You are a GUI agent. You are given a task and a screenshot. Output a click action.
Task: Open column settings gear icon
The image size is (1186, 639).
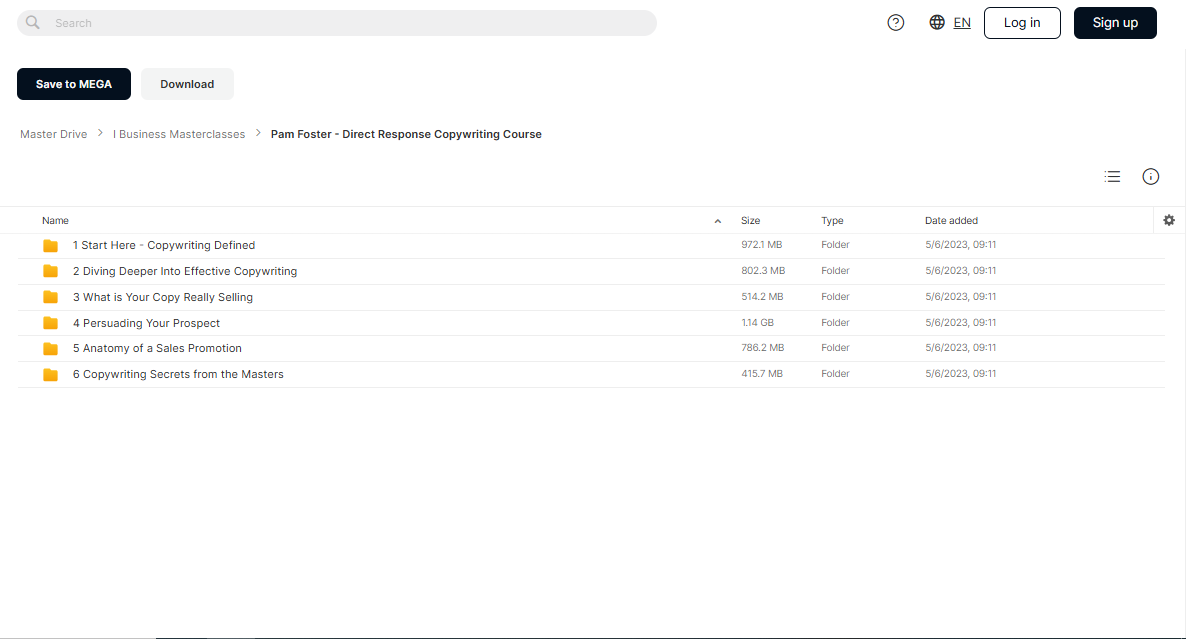(x=1169, y=220)
